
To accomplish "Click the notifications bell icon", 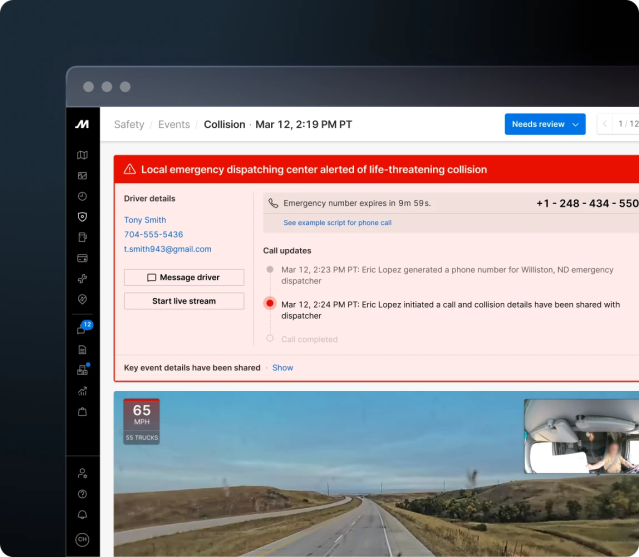I will pos(82,514).
